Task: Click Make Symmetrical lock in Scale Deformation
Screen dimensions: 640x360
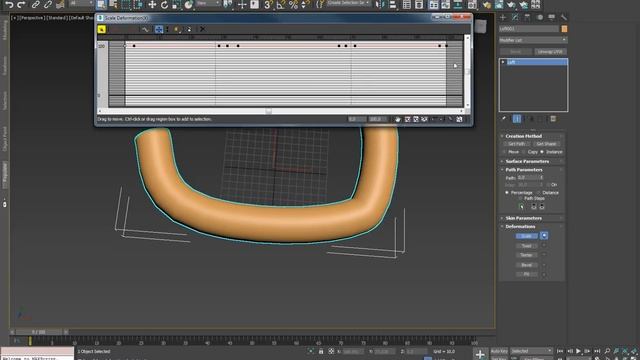Action: (102, 29)
